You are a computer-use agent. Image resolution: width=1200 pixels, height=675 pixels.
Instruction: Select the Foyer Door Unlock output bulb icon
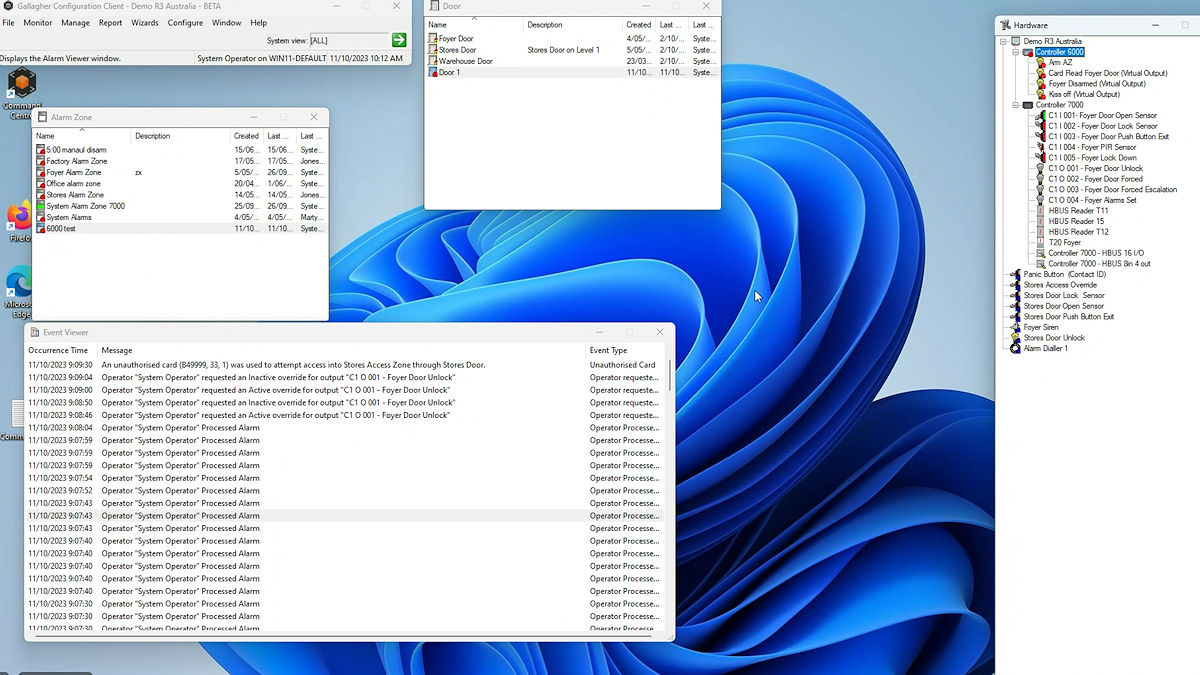[x=1040, y=168]
